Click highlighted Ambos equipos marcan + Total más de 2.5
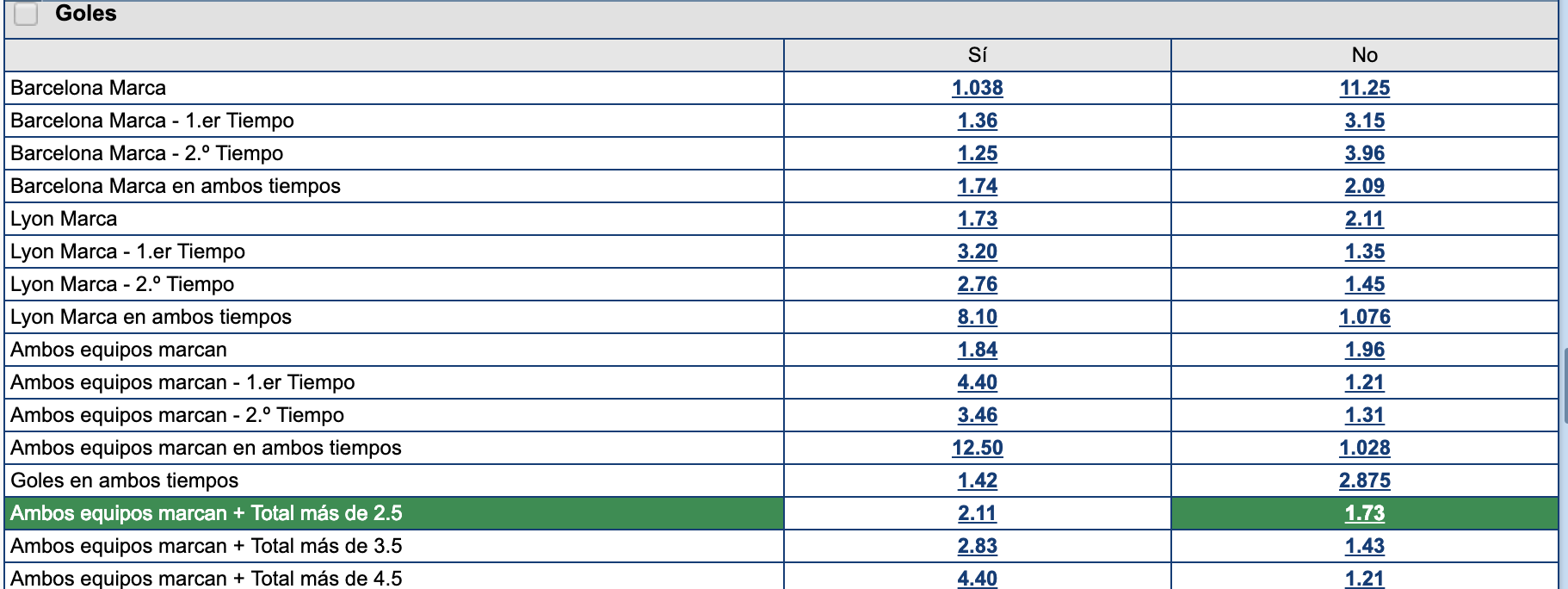This screenshot has width=1568, height=589. pos(206,513)
